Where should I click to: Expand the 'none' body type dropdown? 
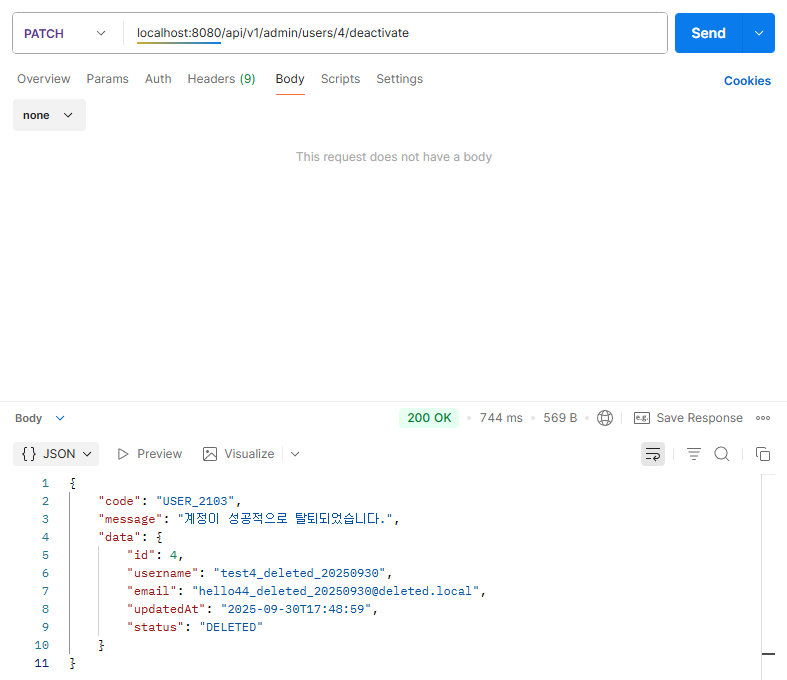[49, 115]
